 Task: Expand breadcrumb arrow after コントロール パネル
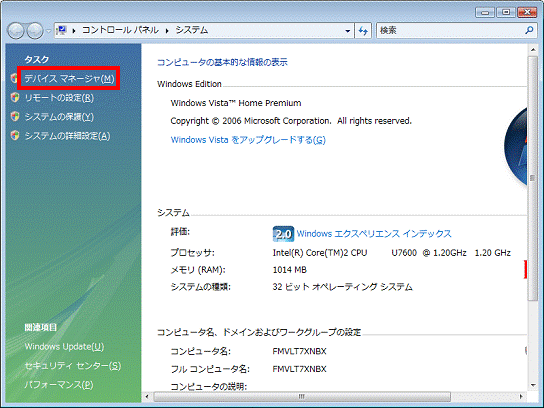coord(167,31)
